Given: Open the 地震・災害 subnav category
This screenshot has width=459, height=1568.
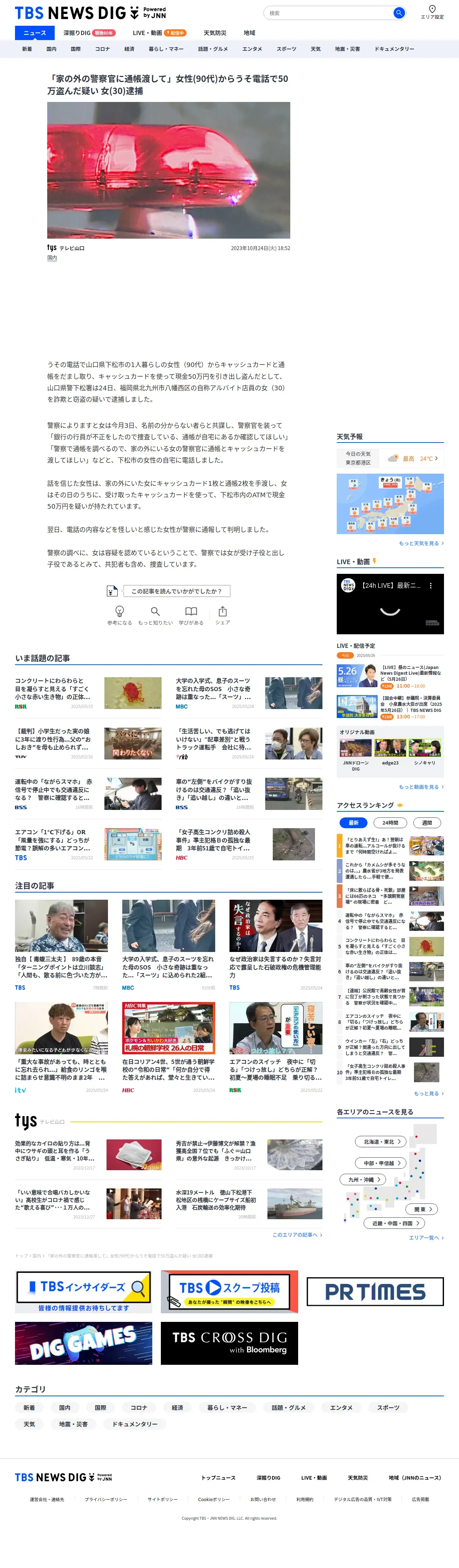Looking at the screenshot, I should (x=347, y=49).
